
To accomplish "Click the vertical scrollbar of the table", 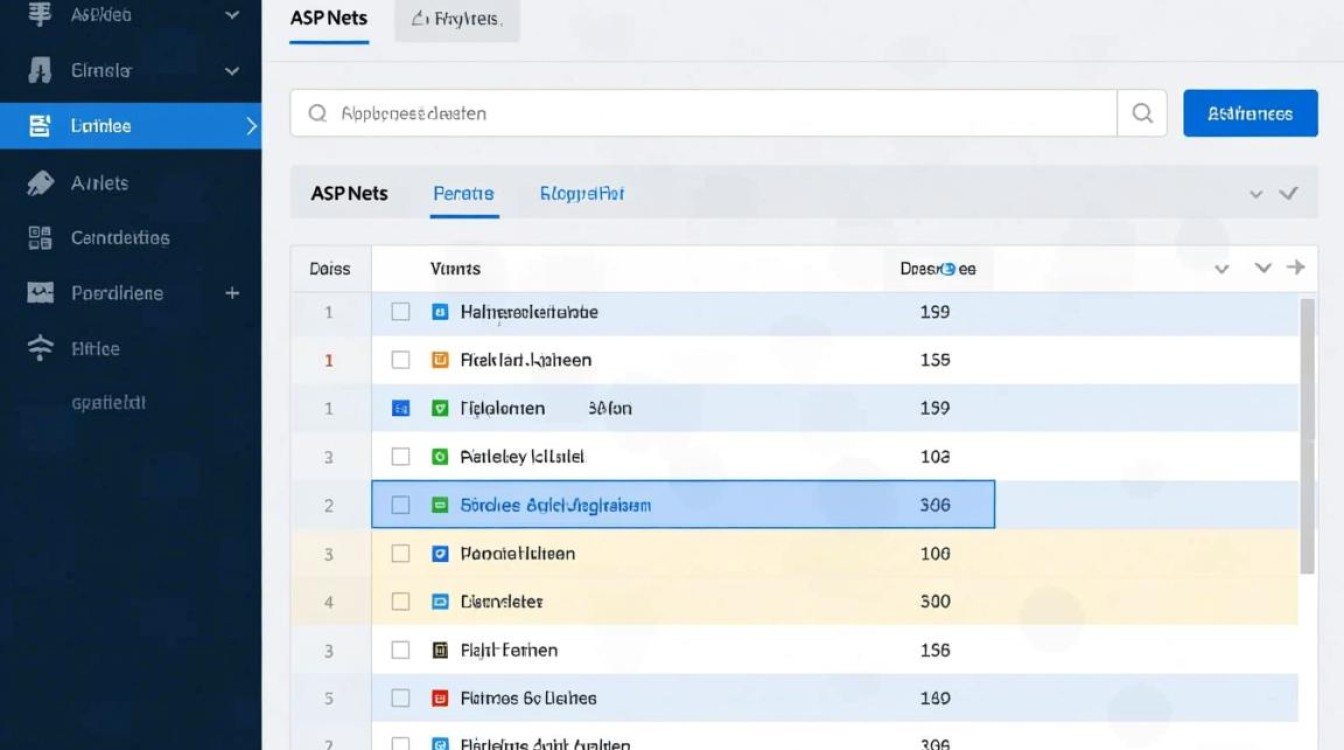I will click(x=1306, y=435).
